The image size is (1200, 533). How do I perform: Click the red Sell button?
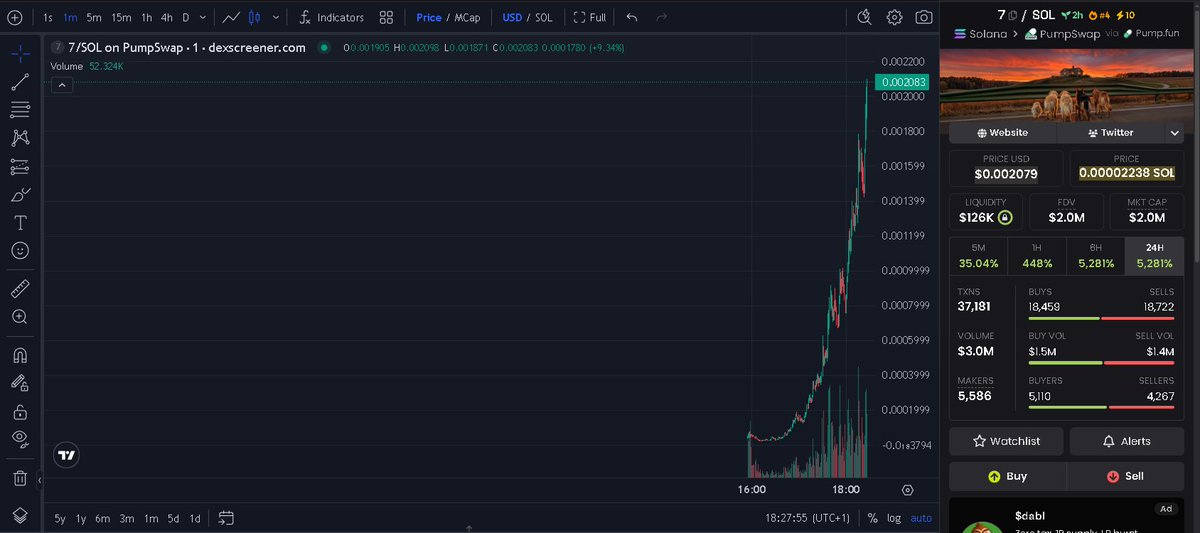pos(1126,476)
